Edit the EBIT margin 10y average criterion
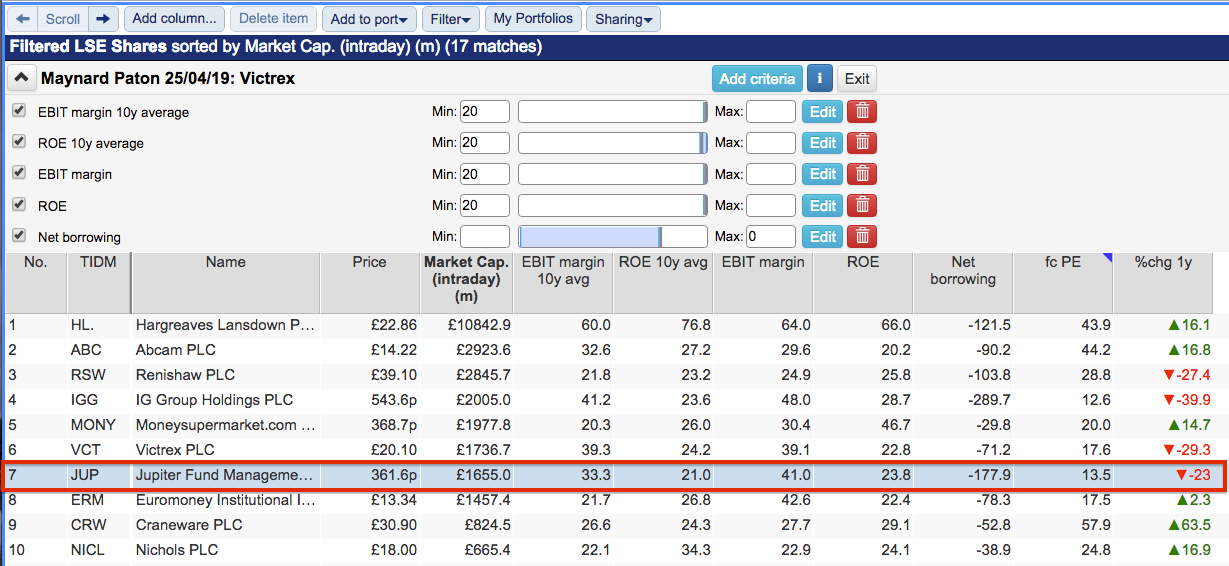The height and width of the screenshot is (566, 1229). [x=823, y=112]
